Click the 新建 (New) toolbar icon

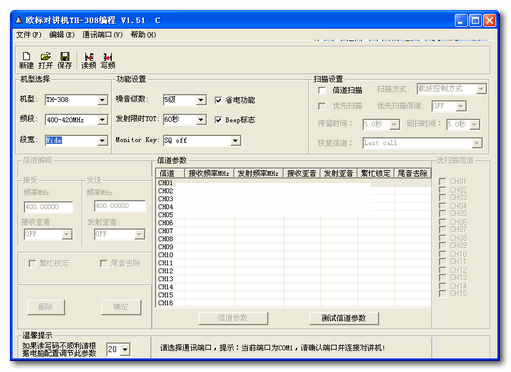26,60
